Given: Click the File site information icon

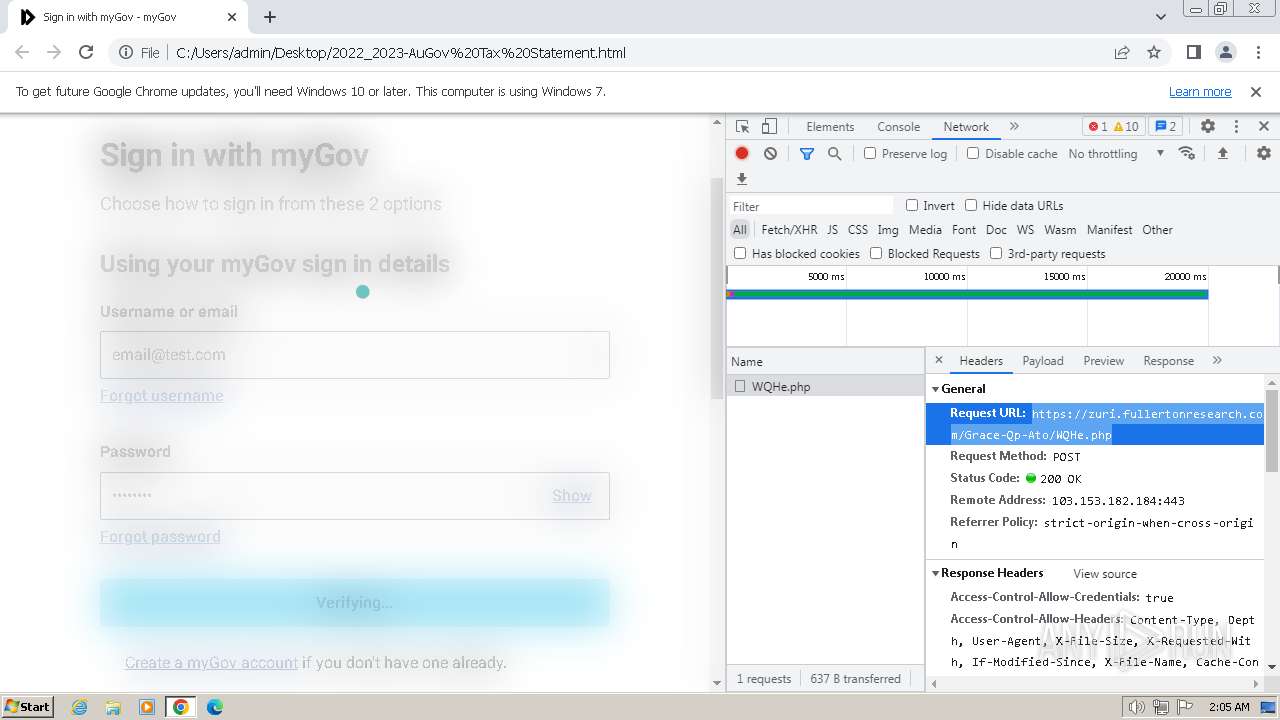Looking at the screenshot, I should (140, 52).
